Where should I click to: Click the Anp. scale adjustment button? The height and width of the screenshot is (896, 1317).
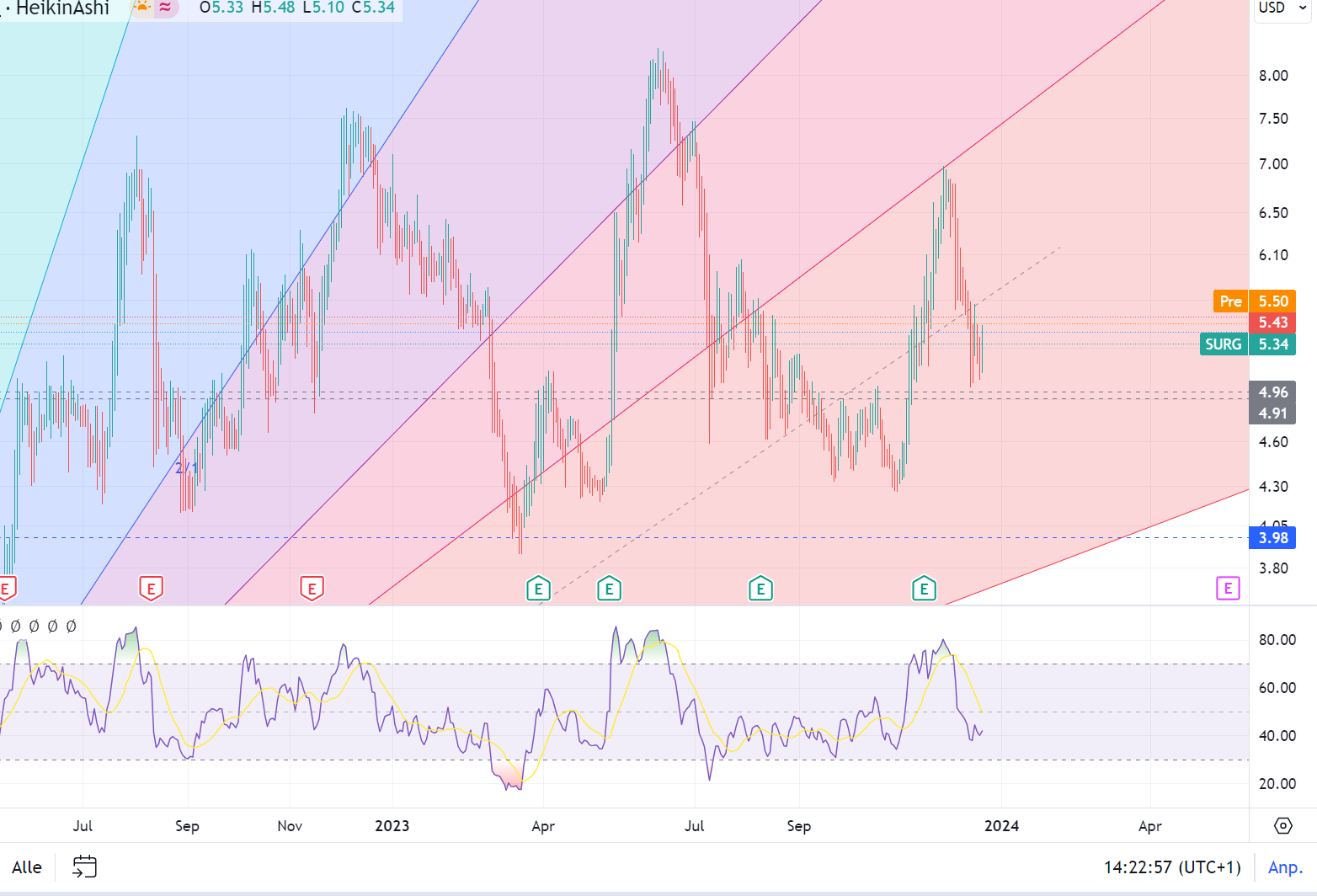1285,867
